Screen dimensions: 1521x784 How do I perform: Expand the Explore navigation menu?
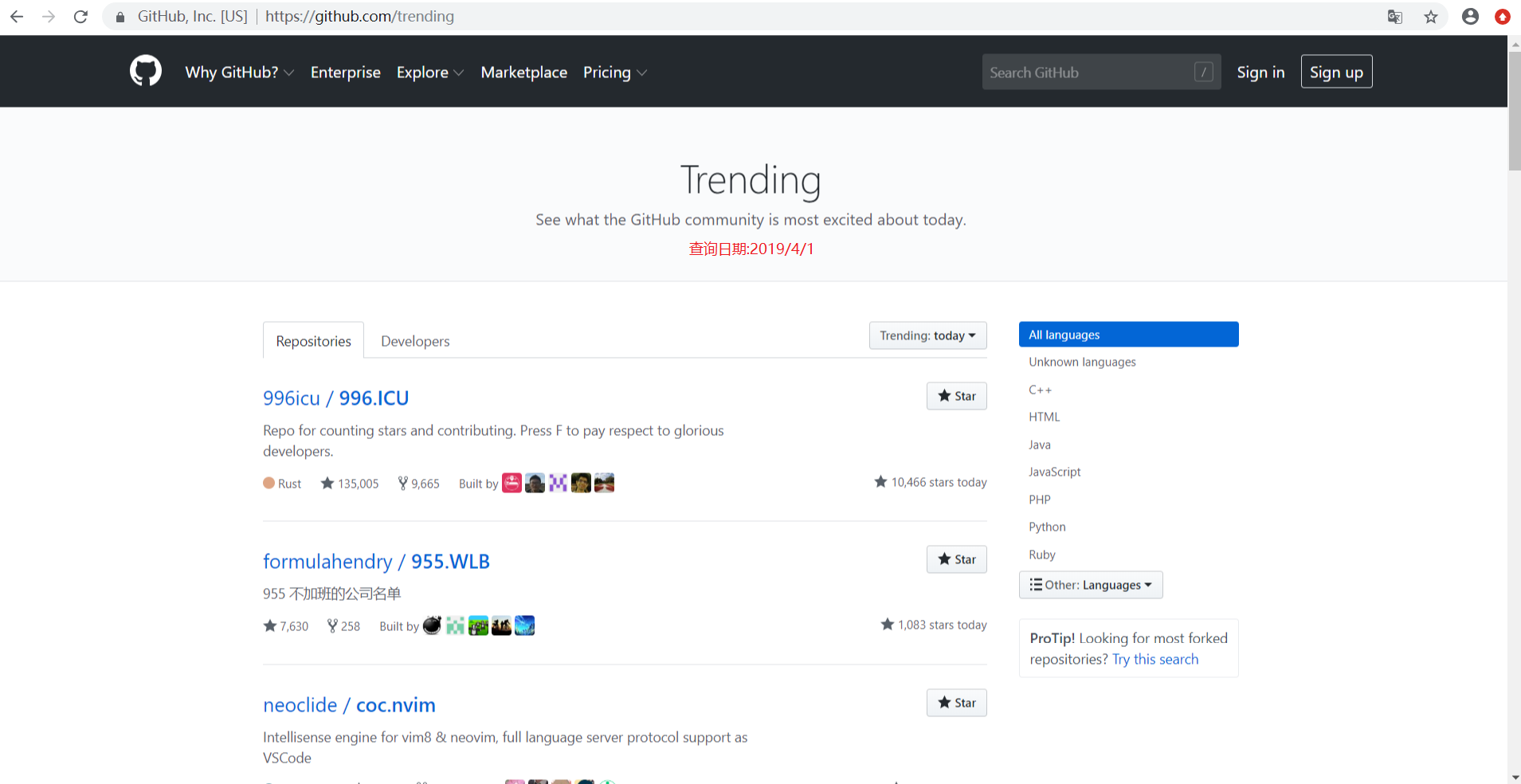pos(430,73)
